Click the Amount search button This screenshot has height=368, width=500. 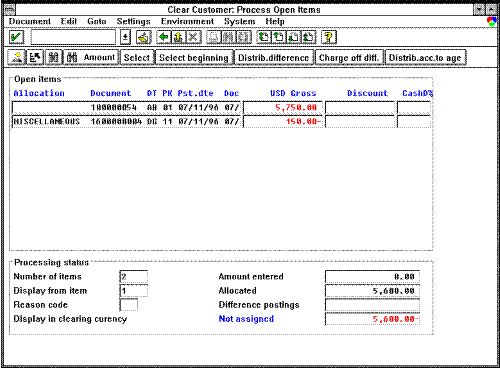91,57
